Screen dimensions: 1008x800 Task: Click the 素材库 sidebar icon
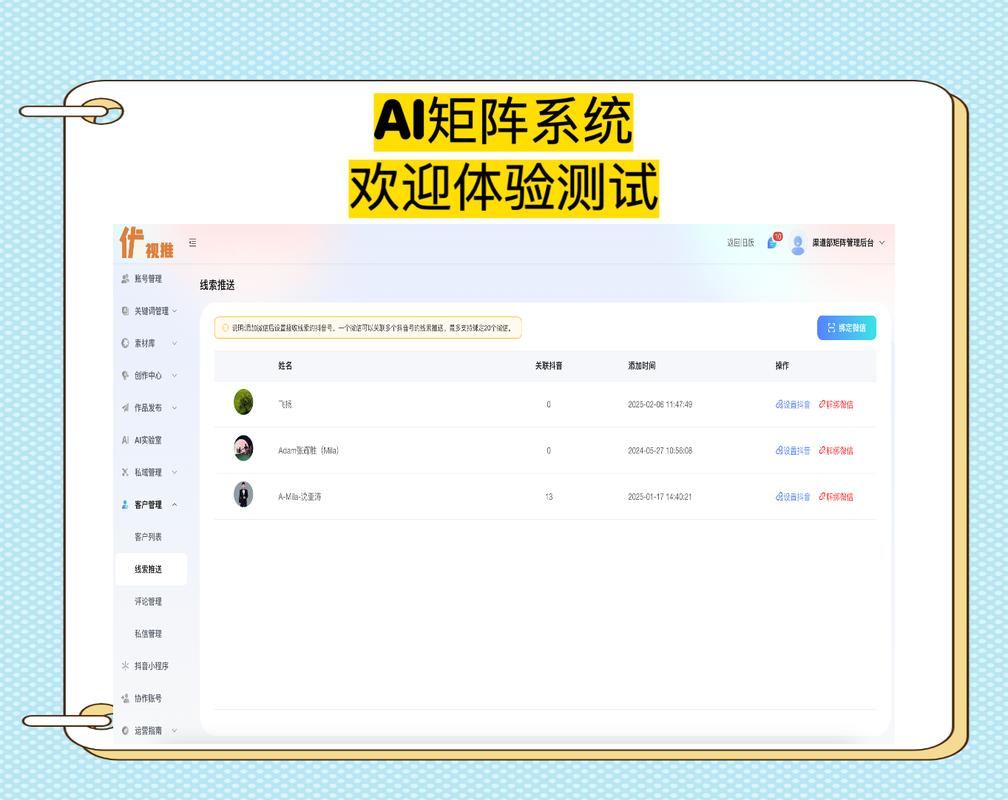click(125, 343)
